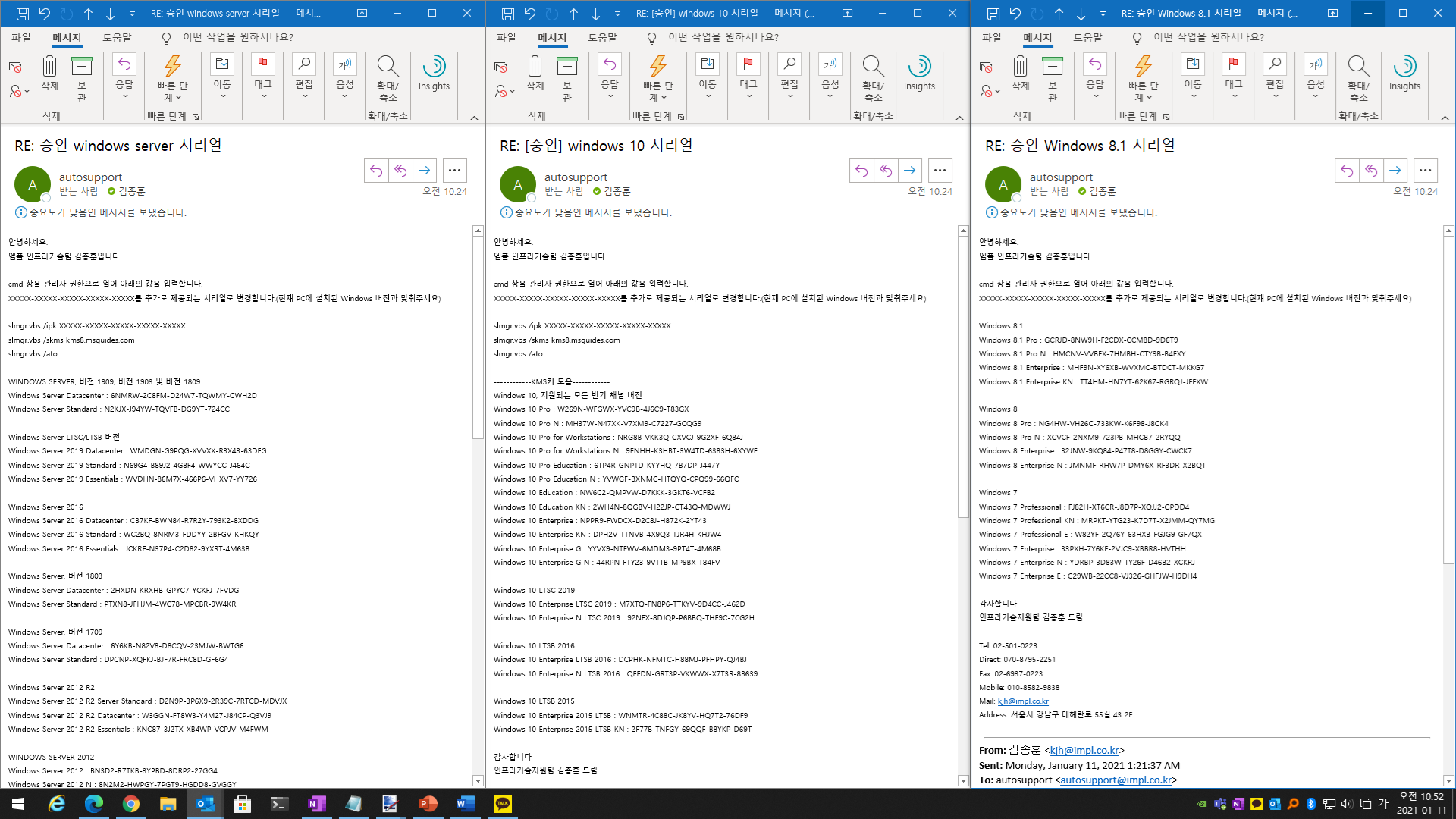Switch to 도움말 tab in Windows 8.1 message window
1456x819 pixels.
point(1087,37)
